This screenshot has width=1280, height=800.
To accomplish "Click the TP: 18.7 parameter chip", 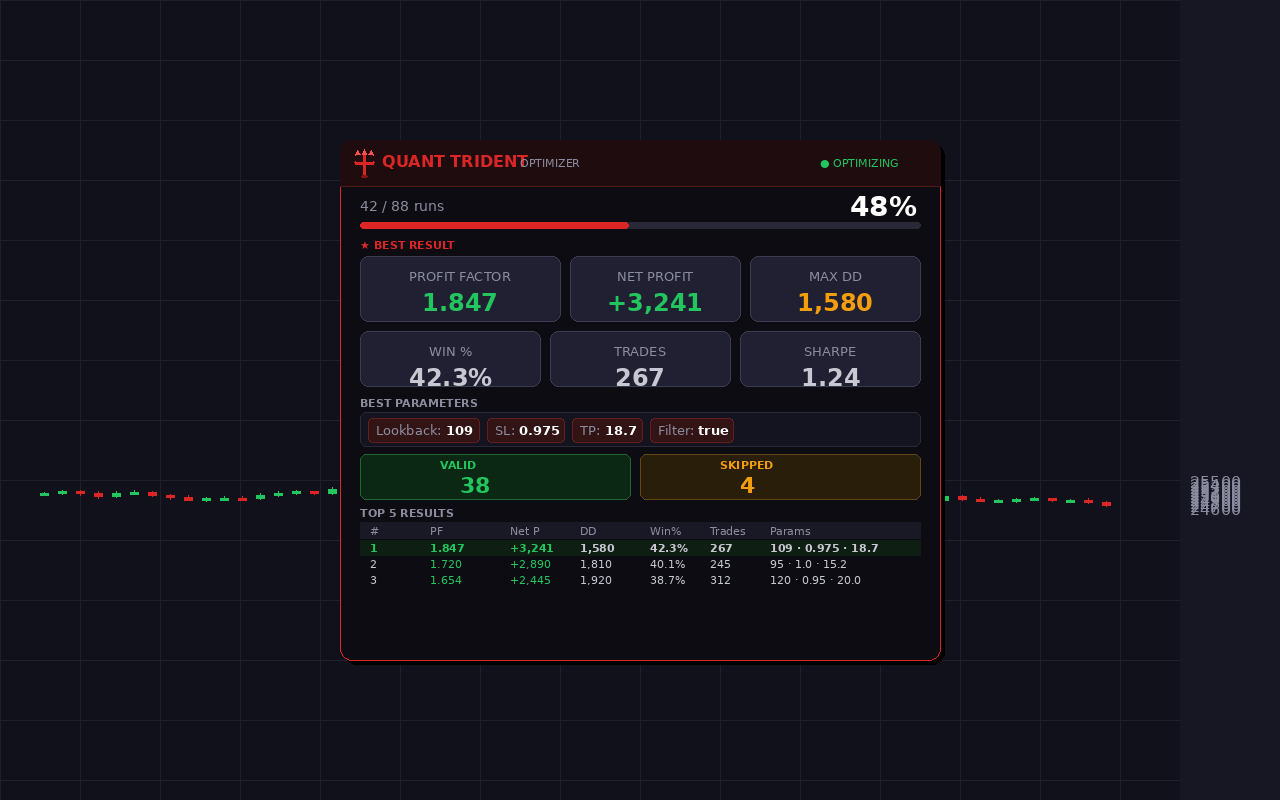I will 608,431.
